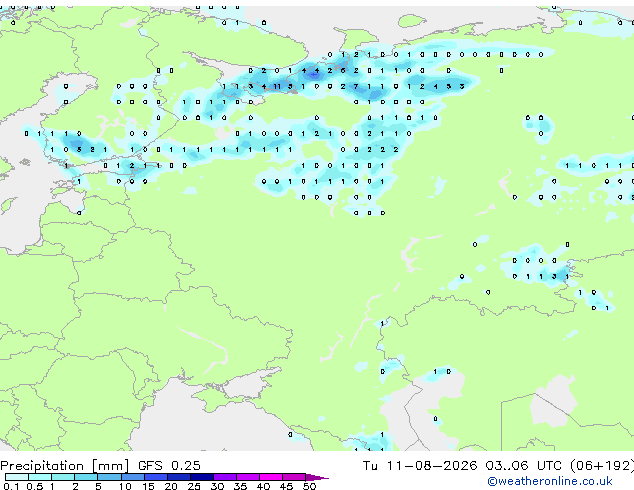Click the '7' precipitation value on map
The image size is (634, 490).
tap(356, 87)
